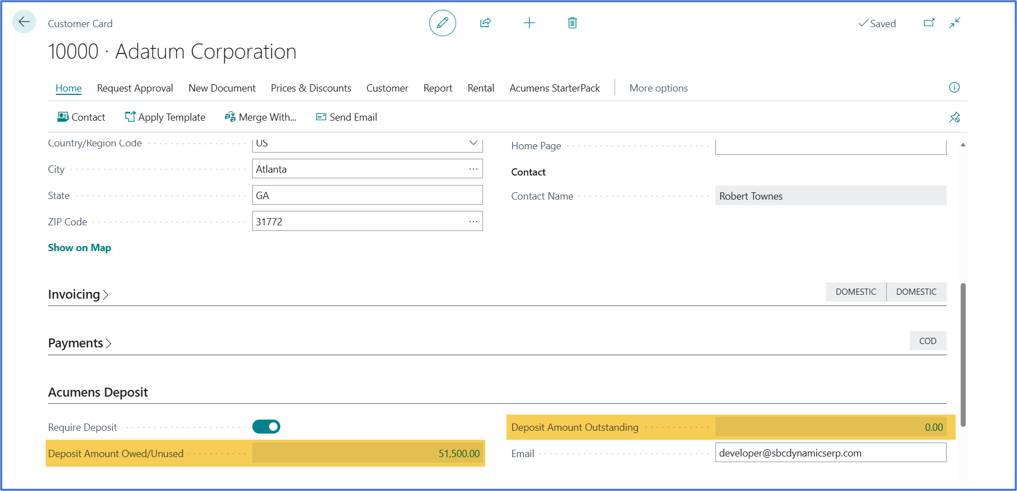Click More options
Viewport: 1017px width, 491px height.
658,88
